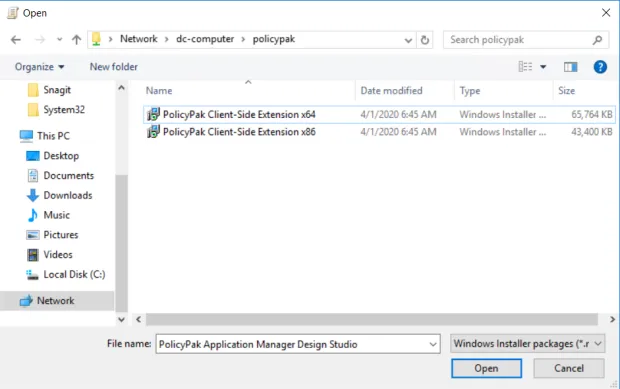Image resolution: width=620 pixels, height=389 pixels.
Task: Click the Back navigation arrow
Action: (x=16, y=40)
